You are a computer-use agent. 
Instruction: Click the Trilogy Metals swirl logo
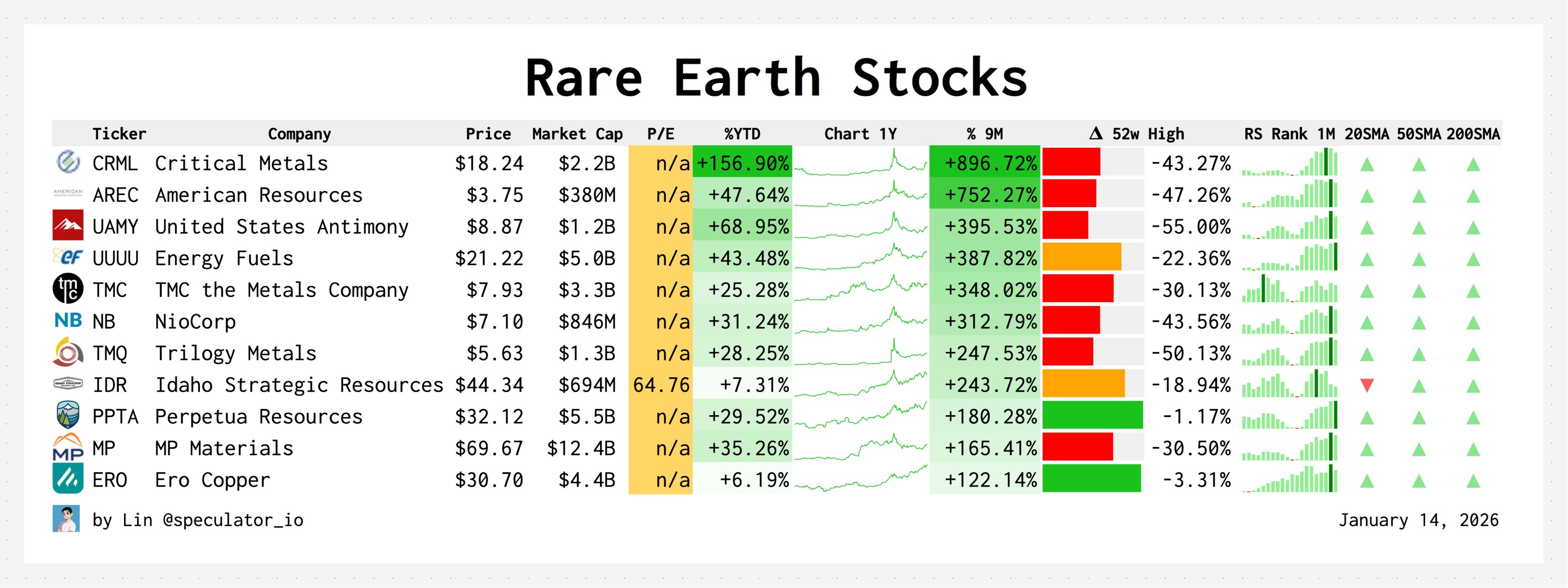coord(68,352)
